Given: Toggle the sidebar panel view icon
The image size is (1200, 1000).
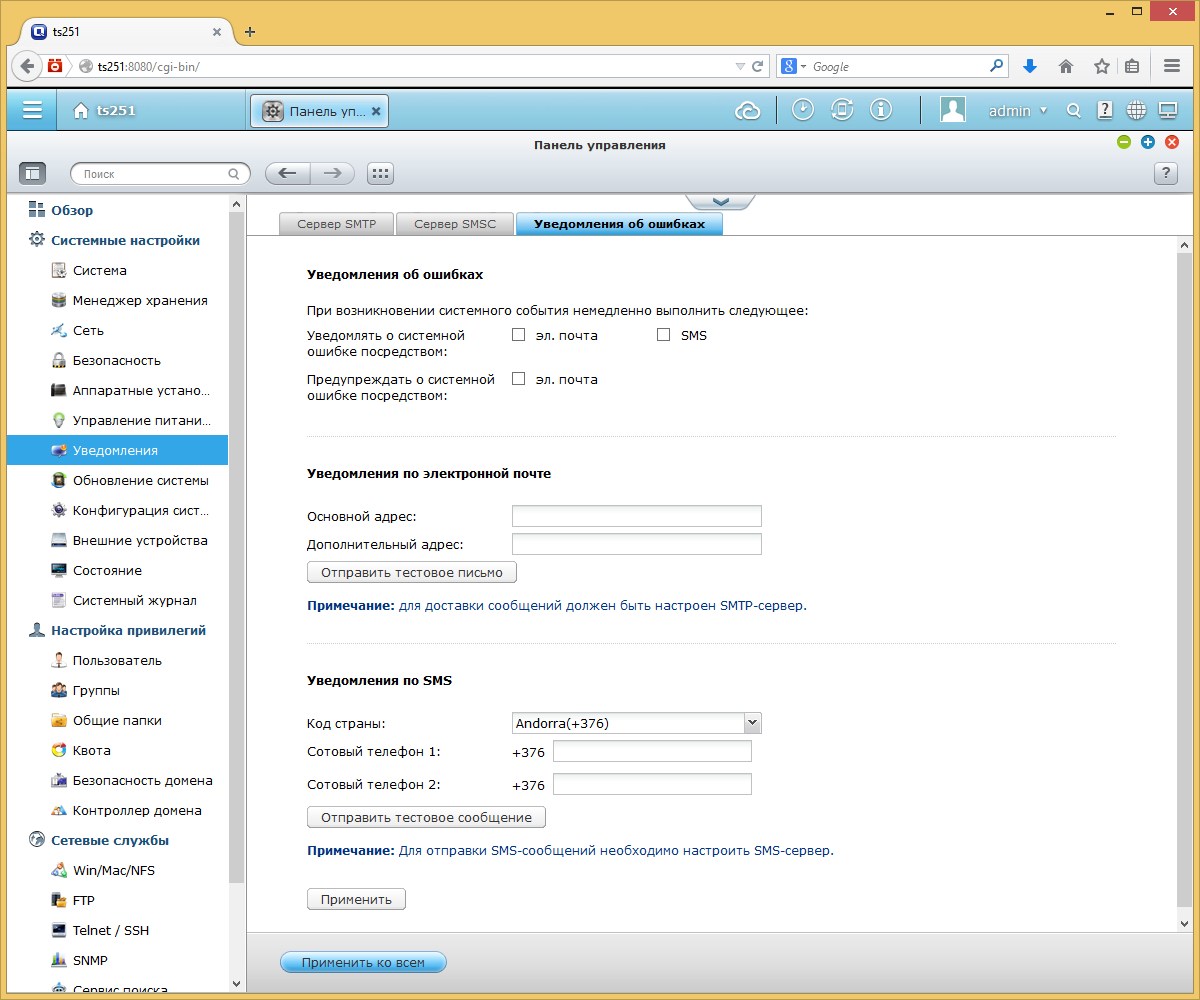Looking at the screenshot, I should tap(33, 173).
